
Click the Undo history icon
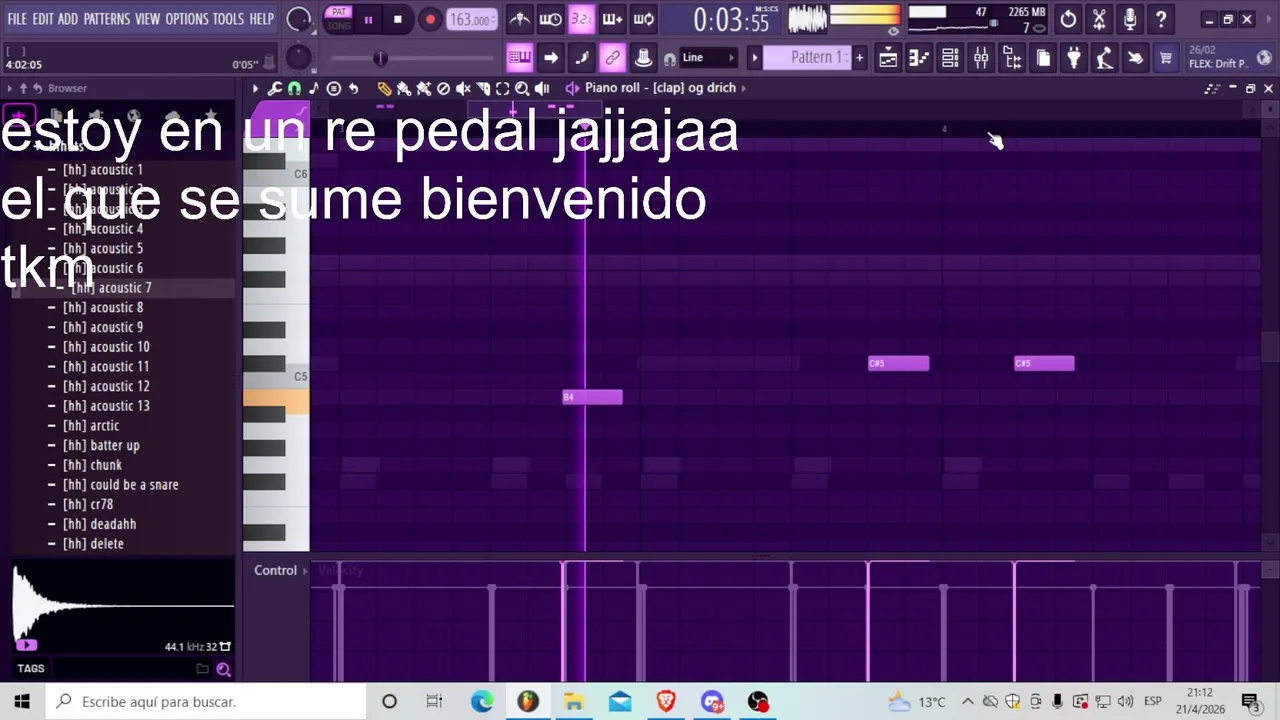[x=1068, y=19]
